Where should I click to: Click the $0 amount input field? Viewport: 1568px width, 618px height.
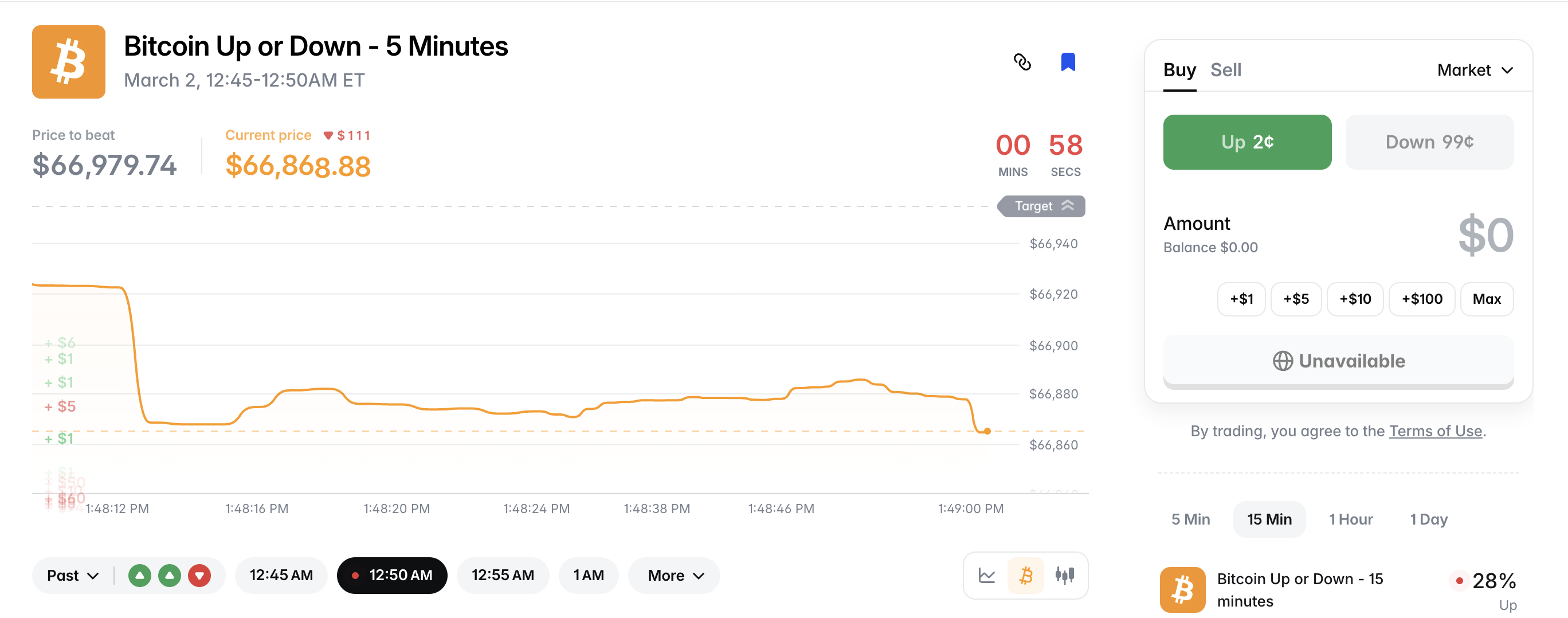(x=1484, y=235)
